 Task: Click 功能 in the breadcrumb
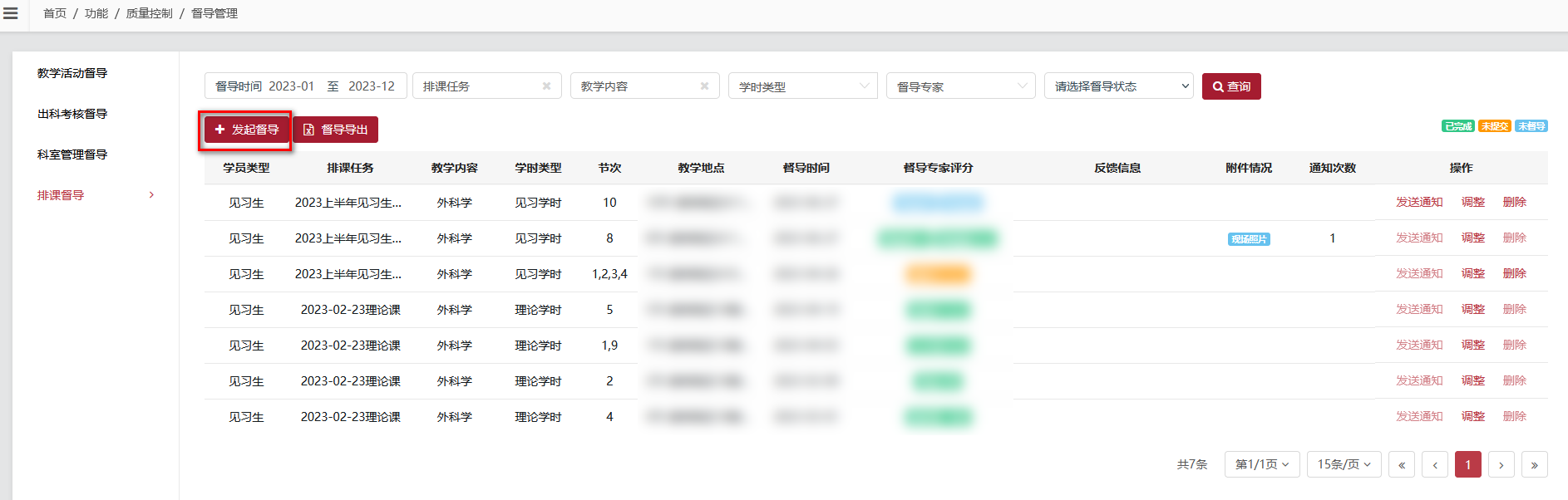click(x=96, y=13)
